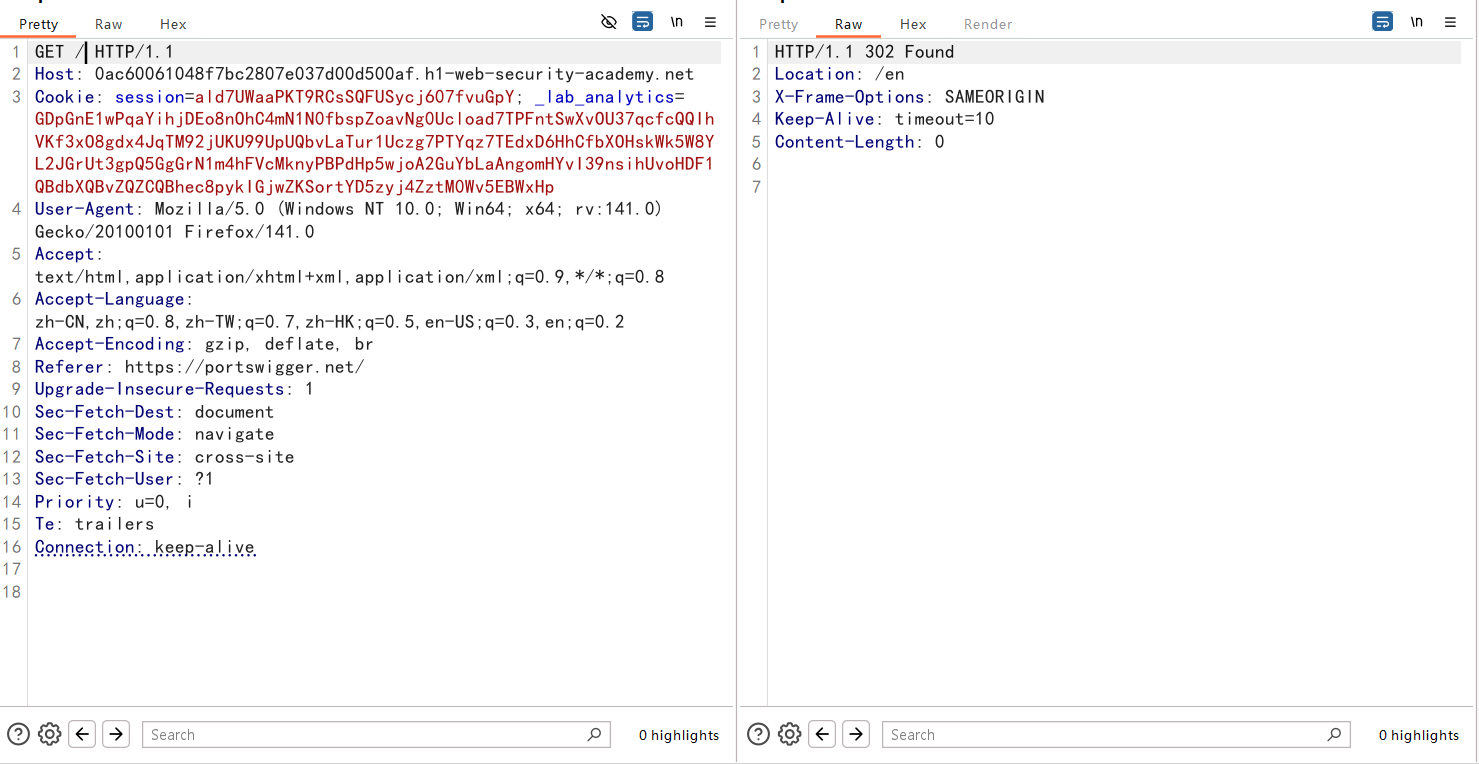Viewport: 1479px width, 764px height.
Task: Switch response view to Pretty tab
Action: [x=778, y=24]
